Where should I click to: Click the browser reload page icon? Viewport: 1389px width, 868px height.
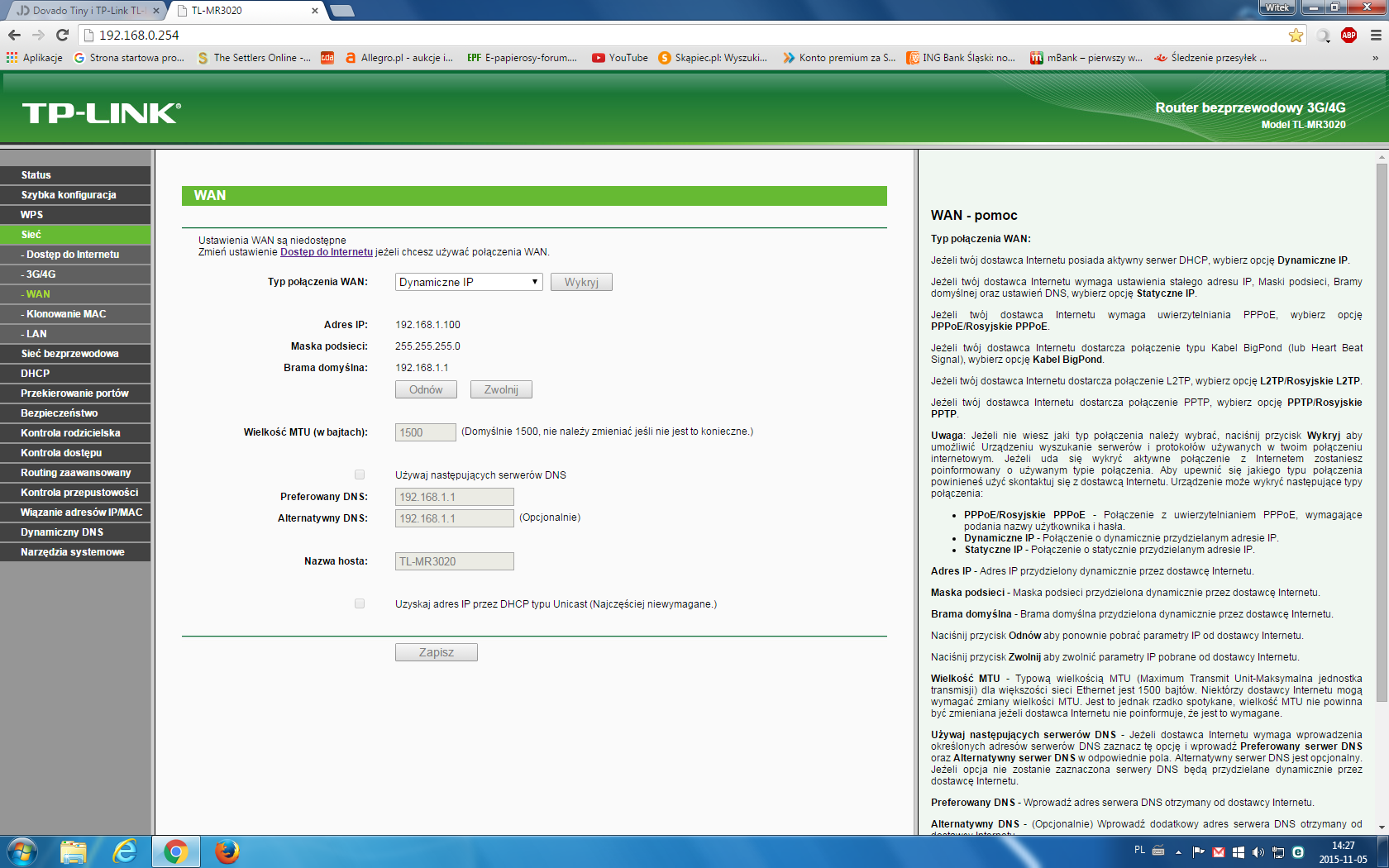point(62,35)
